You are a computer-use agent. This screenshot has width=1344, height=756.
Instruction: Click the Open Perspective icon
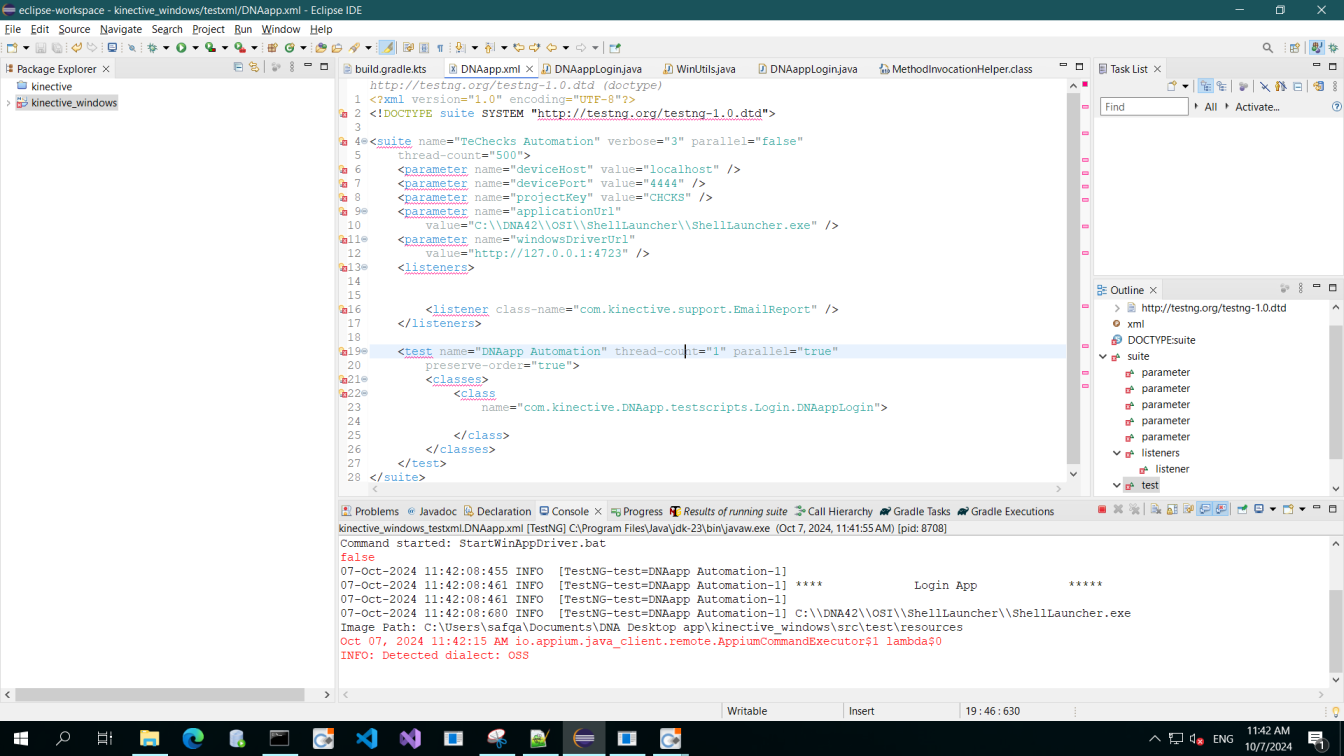pyautogui.click(x=1295, y=47)
